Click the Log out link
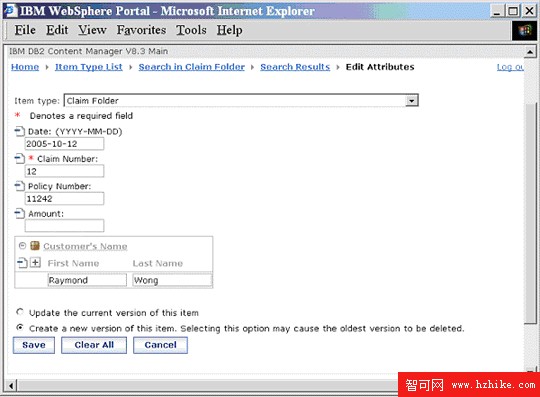Screen dimensions: 540x397 [510, 67]
